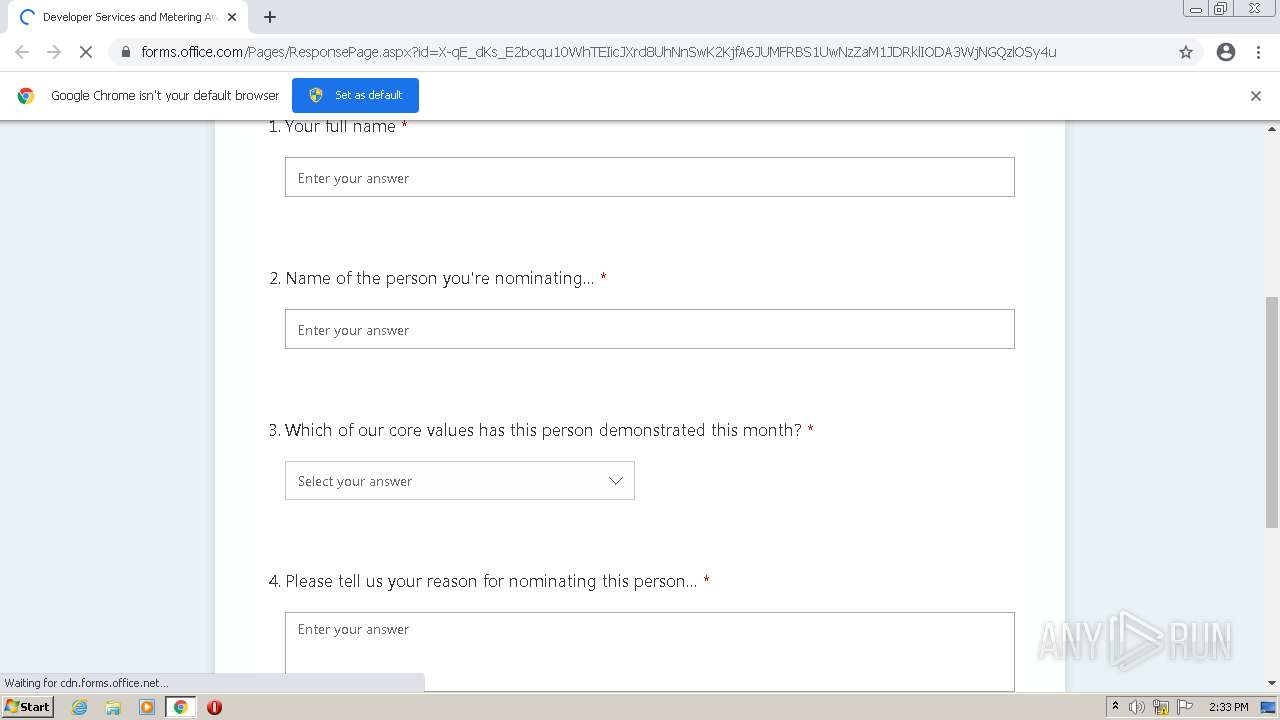Click the question 4 reason label
This screenshot has height=720, width=1280.
click(491, 581)
